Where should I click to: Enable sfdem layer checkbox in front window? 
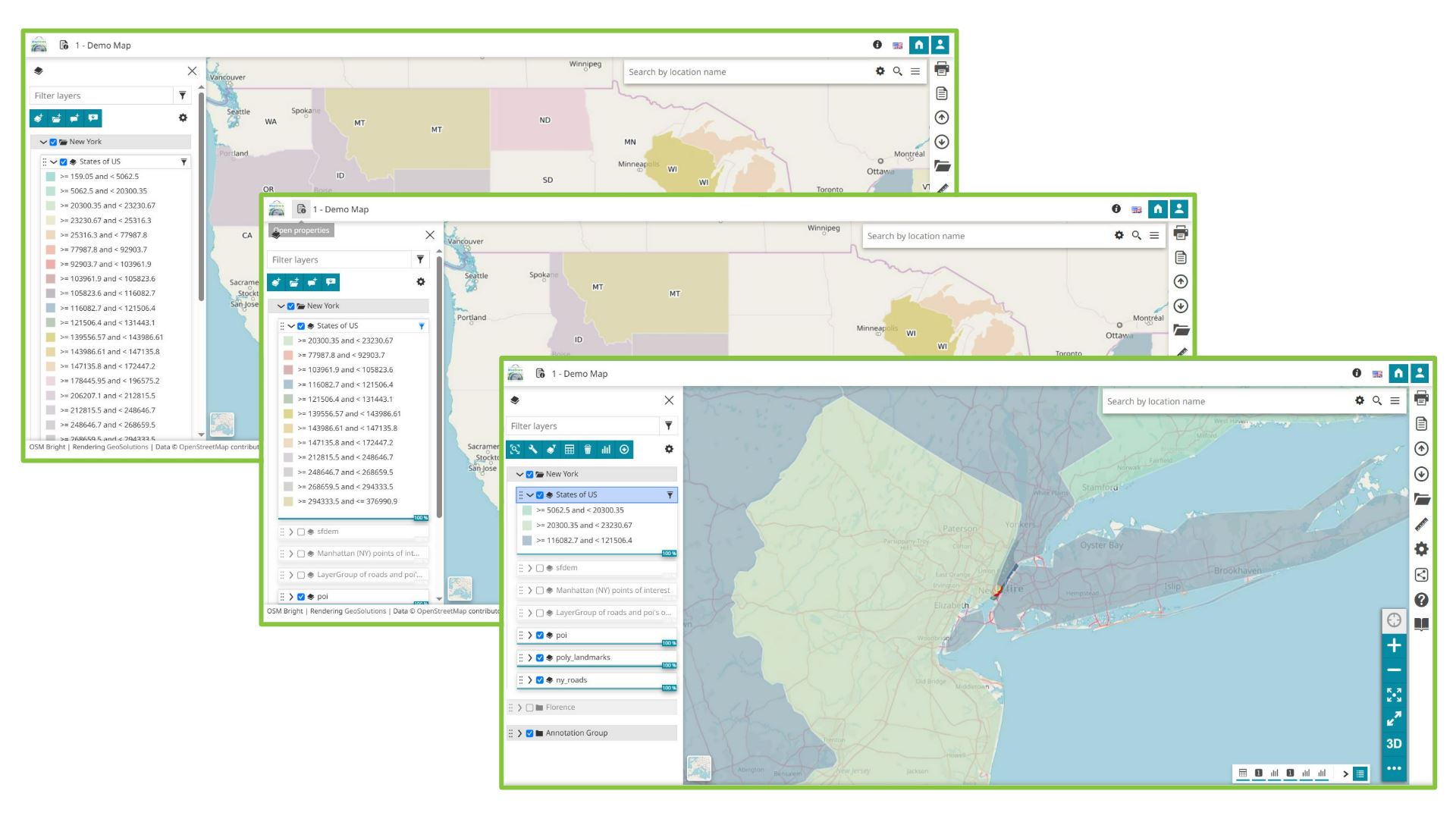click(540, 568)
